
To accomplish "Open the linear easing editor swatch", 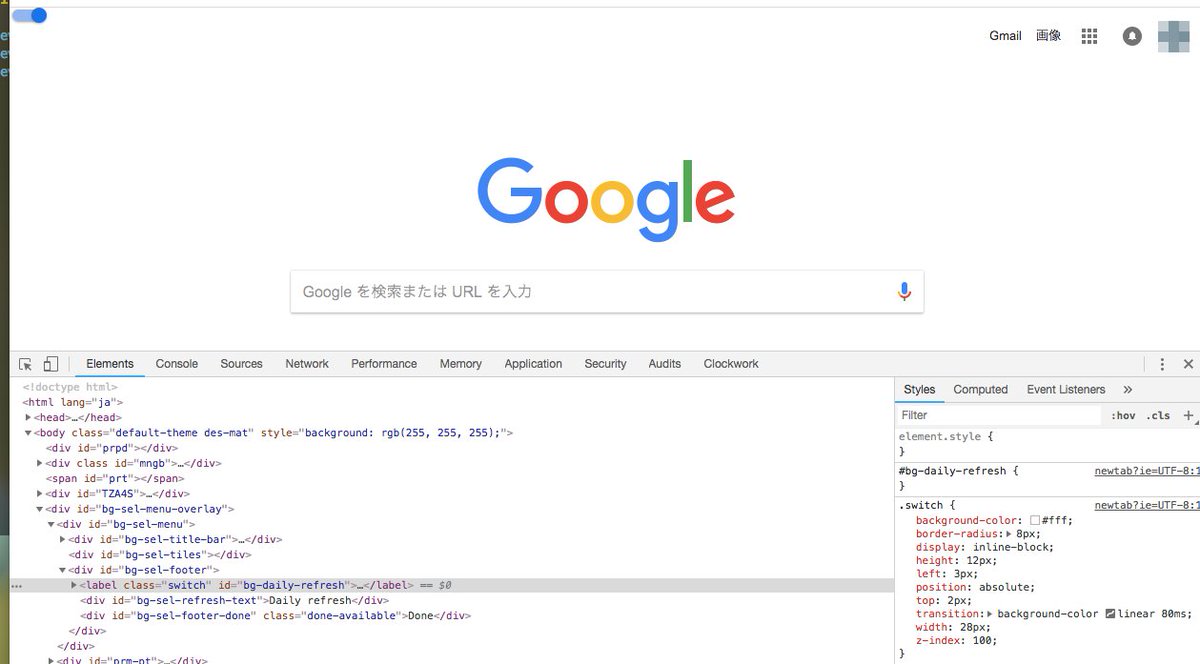I will coord(1110,614).
